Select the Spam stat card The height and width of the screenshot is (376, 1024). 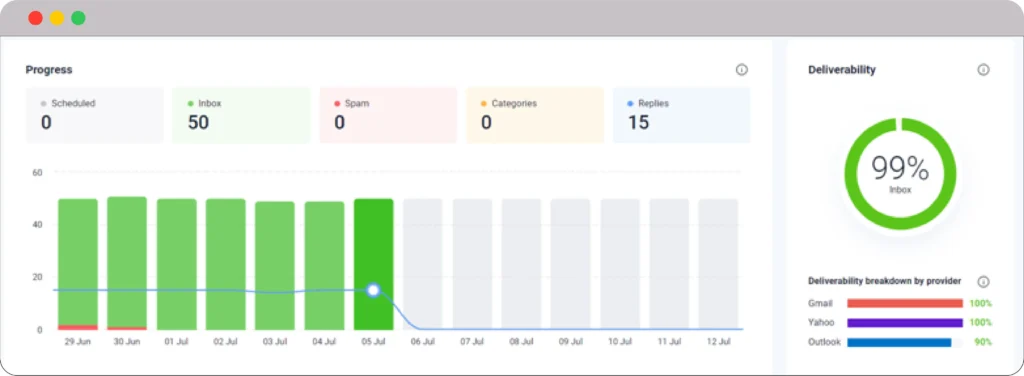click(x=388, y=115)
